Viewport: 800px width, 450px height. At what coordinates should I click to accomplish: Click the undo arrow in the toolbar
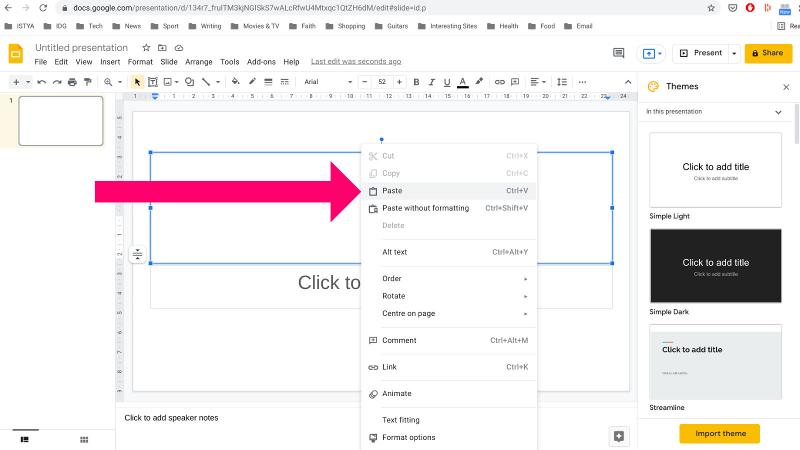click(x=42, y=82)
